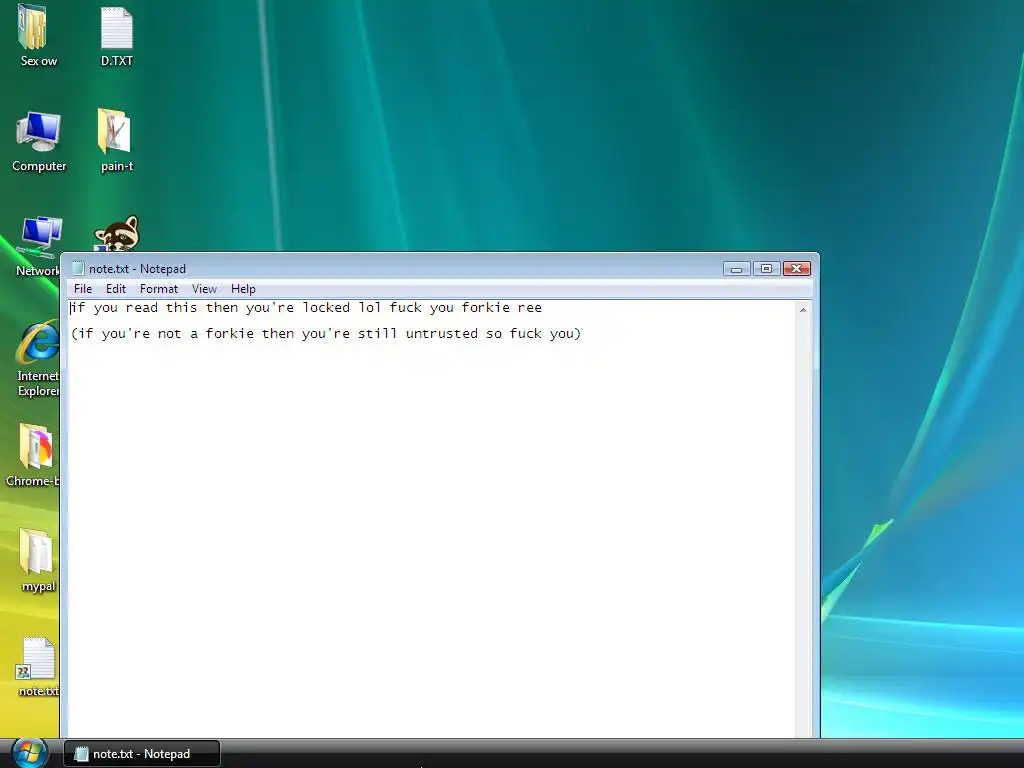1024x768 pixels.
Task: Click the raccoon desktop icon
Action: pyautogui.click(x=116, y=233)
